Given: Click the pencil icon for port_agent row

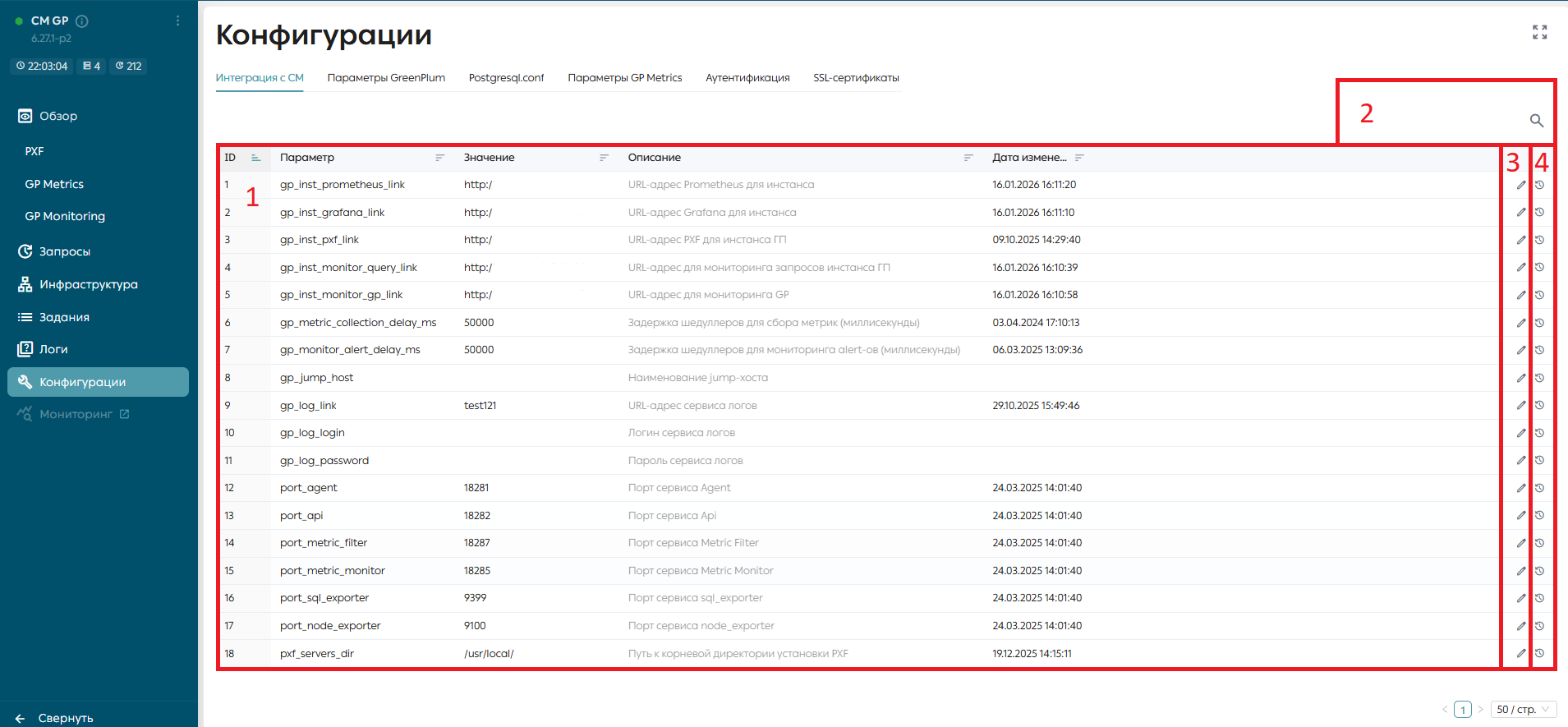Looking at the screenshot, I should (x=1520, y=488).
